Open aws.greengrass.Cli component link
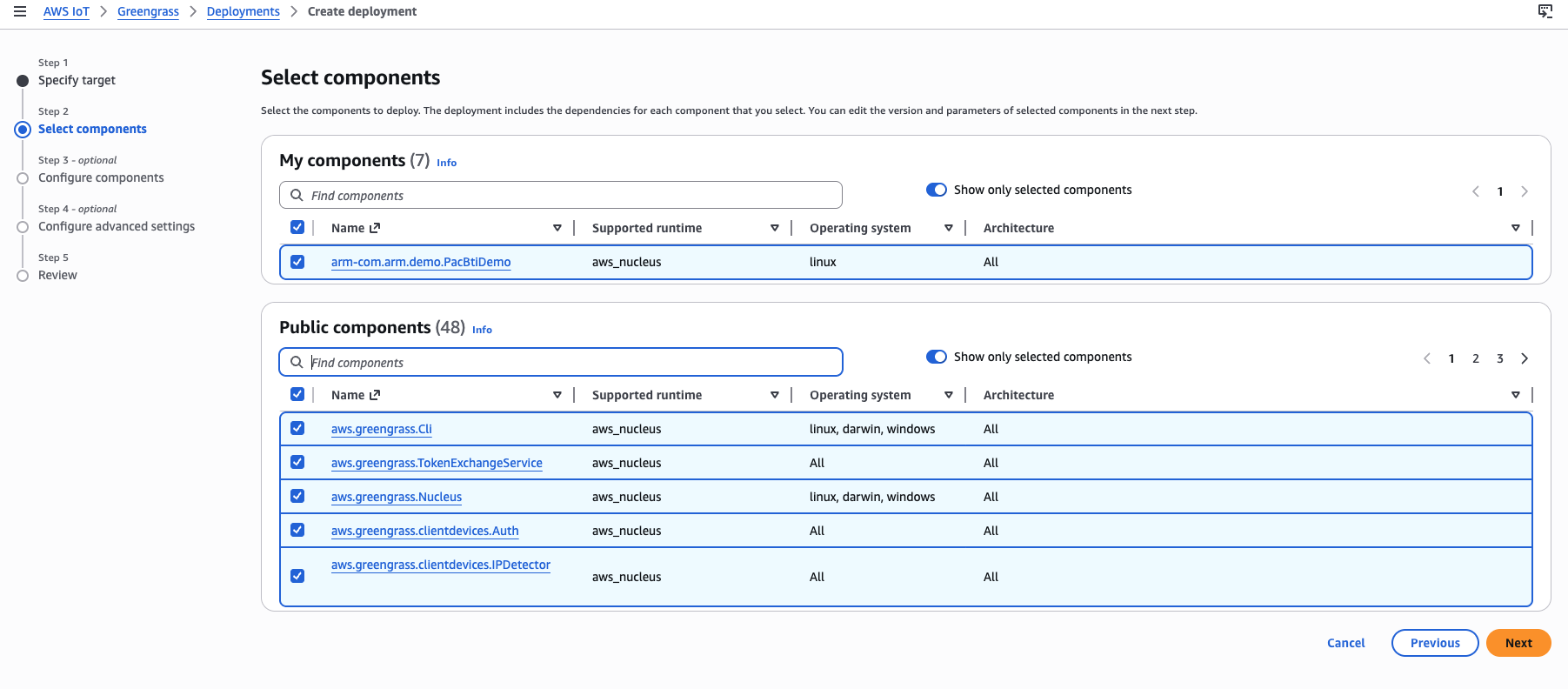1568x689 pixels. tap(382, 429)
